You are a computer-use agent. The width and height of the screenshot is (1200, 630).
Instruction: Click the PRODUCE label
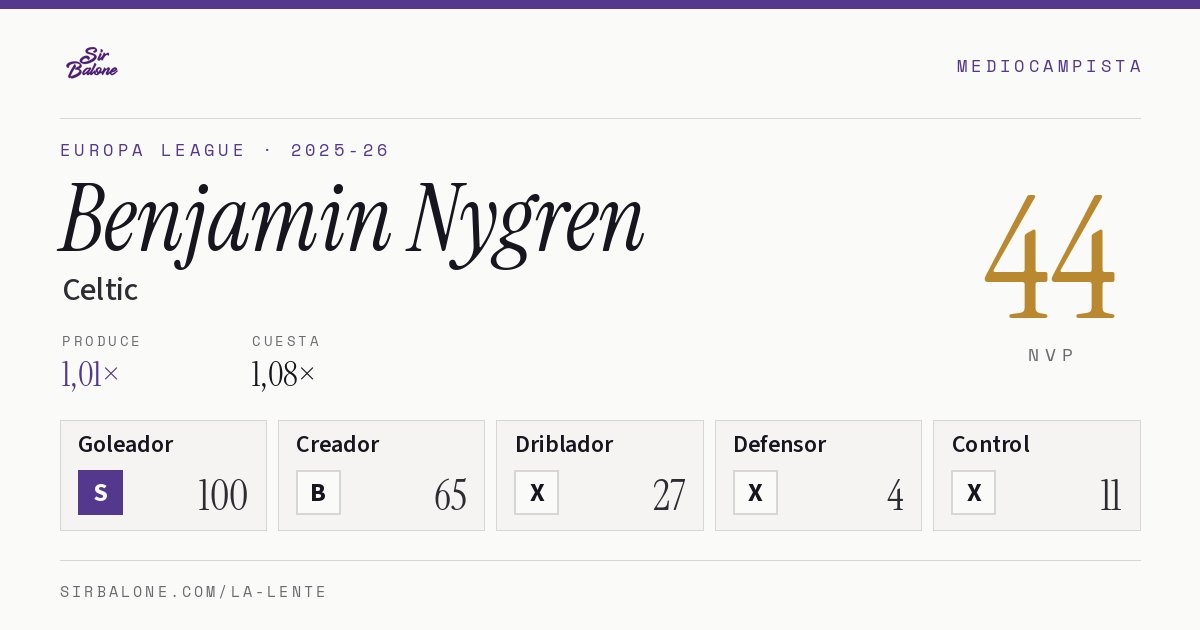click(102, 341)
